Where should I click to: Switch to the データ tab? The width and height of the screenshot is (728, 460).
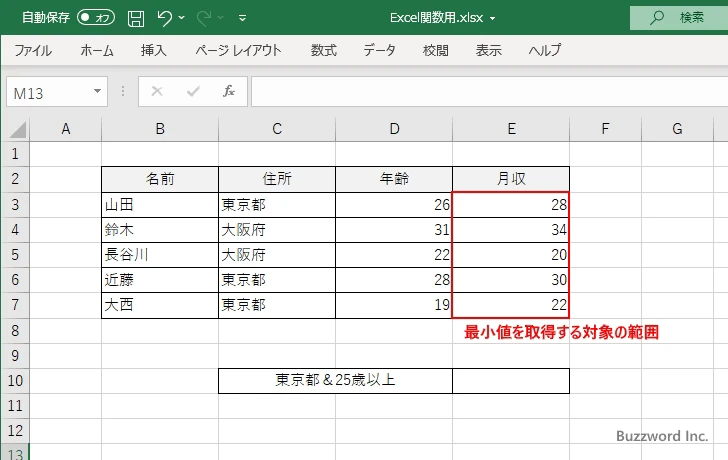pyautogui.click(x=379, y=50)
